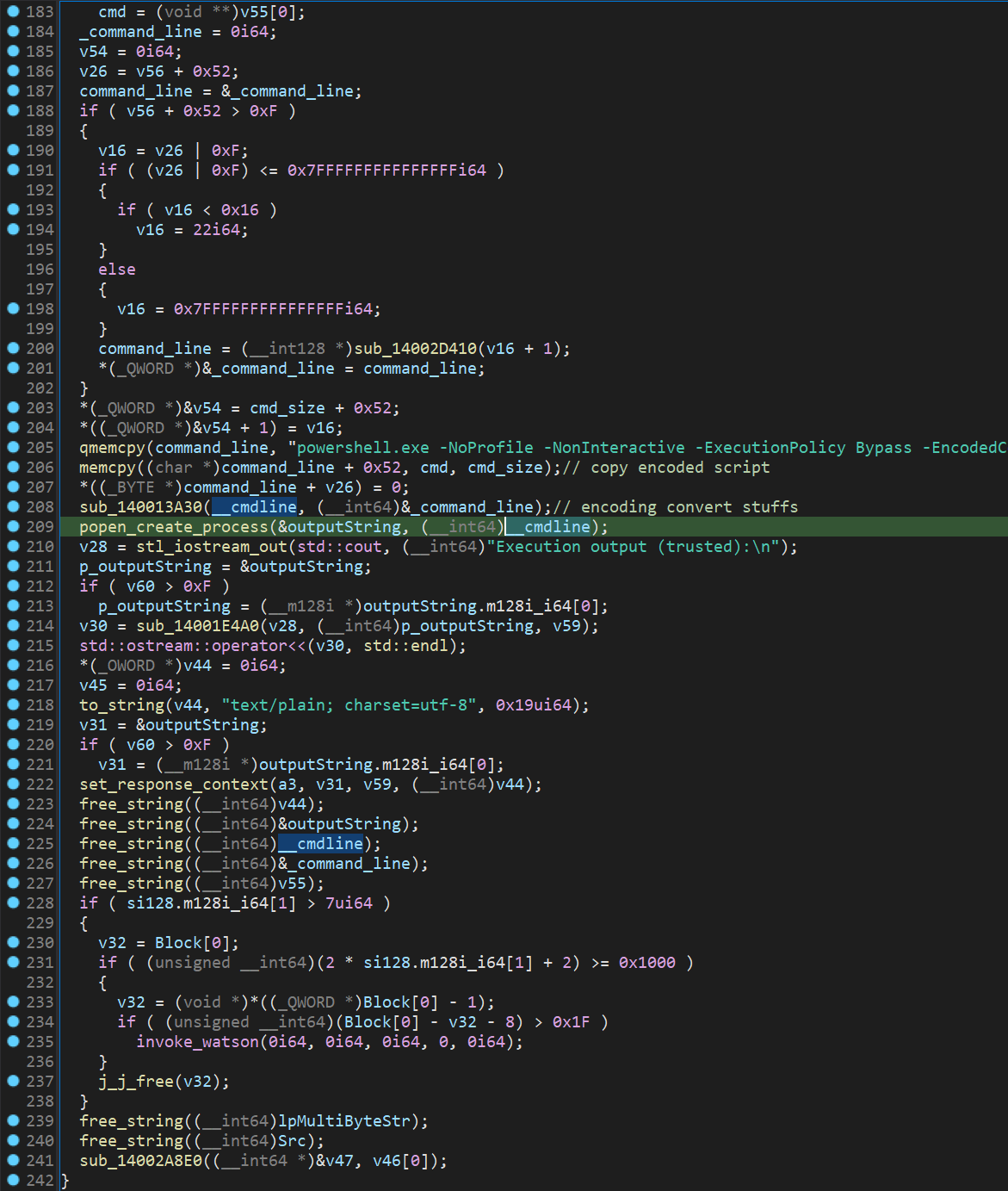Click stl_iostream_out call on line 210
This screenshot has height=1191, width=1008.
coord(212,547)
